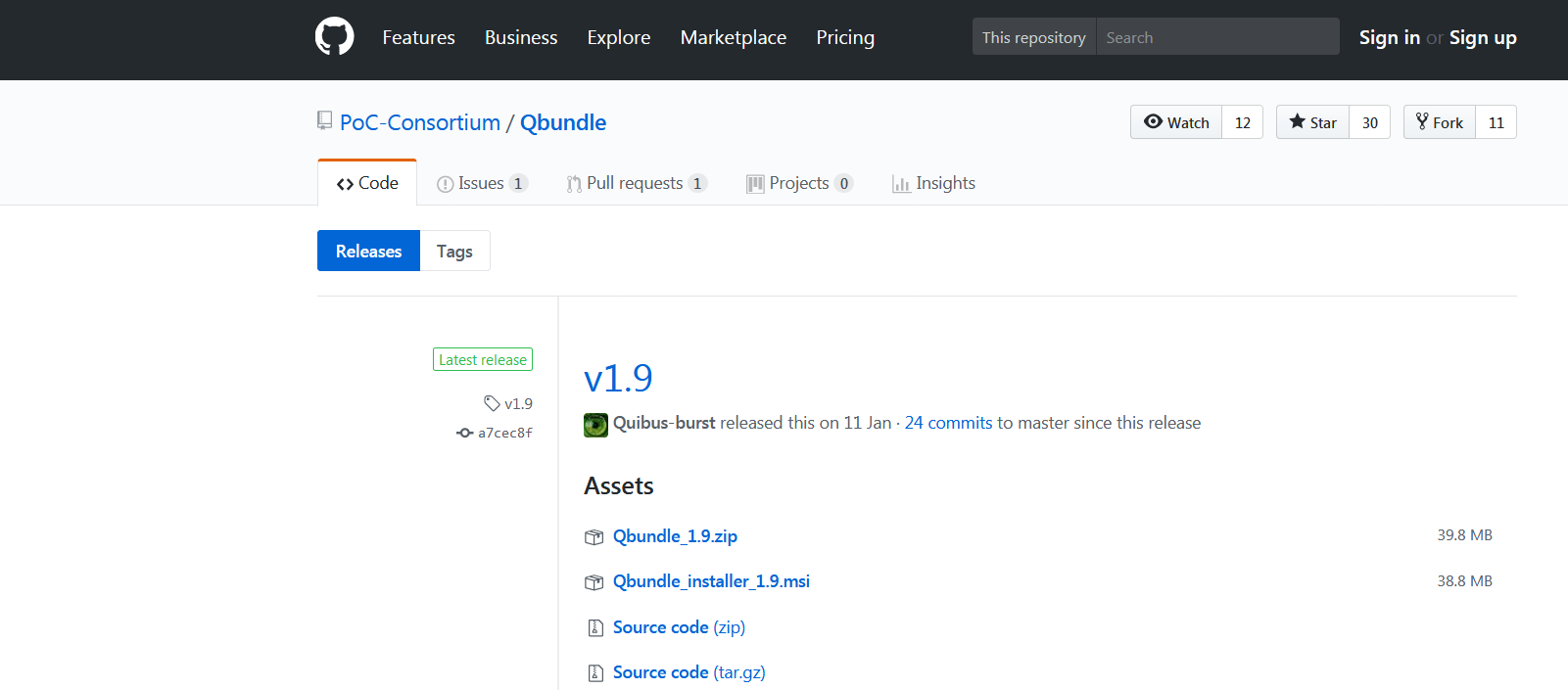The image size is (1568, 690).
Task: Select the package icon for Qbundle_1.9.zip
Action: (594, 537)
